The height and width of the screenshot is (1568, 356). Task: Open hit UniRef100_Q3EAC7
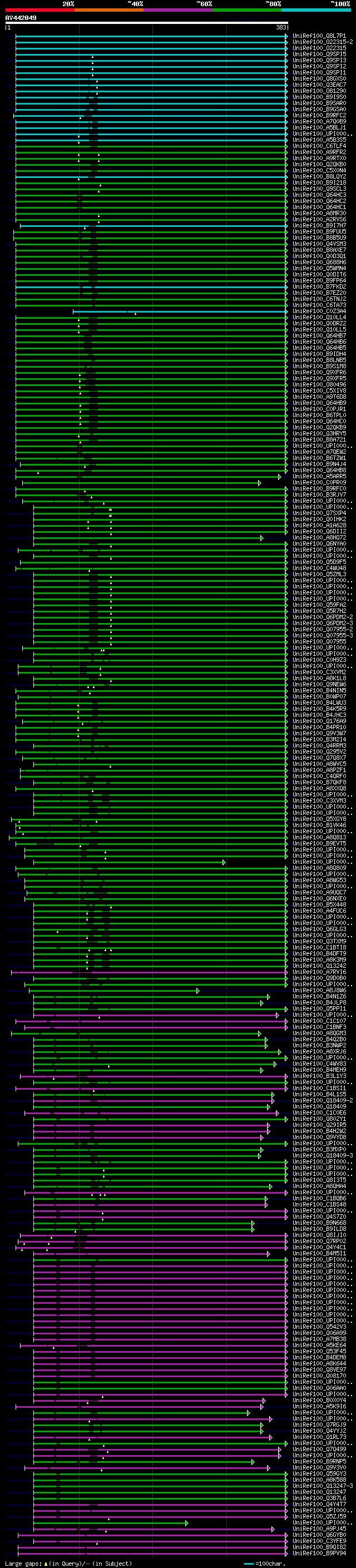319,85
